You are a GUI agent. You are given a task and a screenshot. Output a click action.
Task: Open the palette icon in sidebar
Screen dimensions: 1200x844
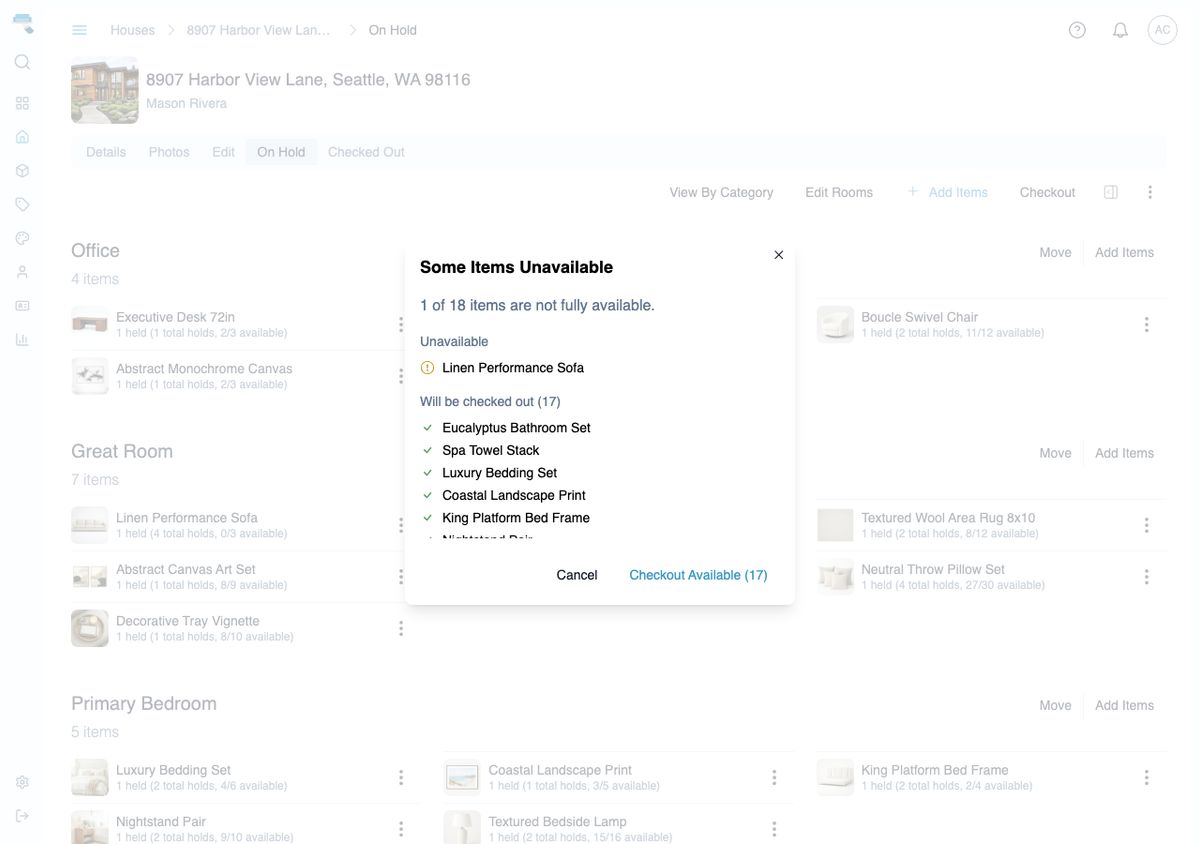22,238
